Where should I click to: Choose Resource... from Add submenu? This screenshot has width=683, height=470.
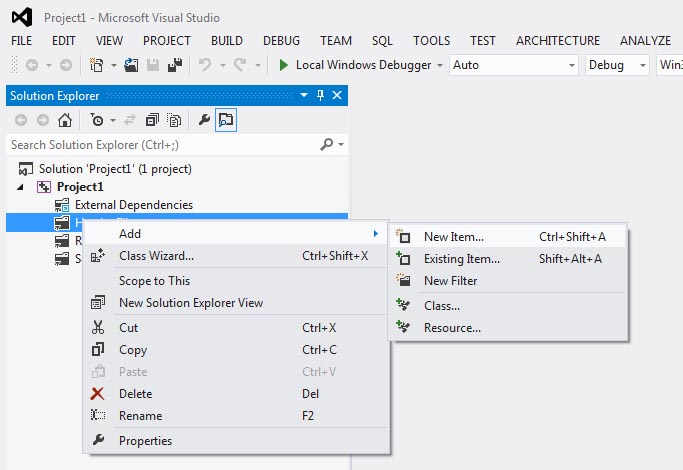click(x=508, y=328)
